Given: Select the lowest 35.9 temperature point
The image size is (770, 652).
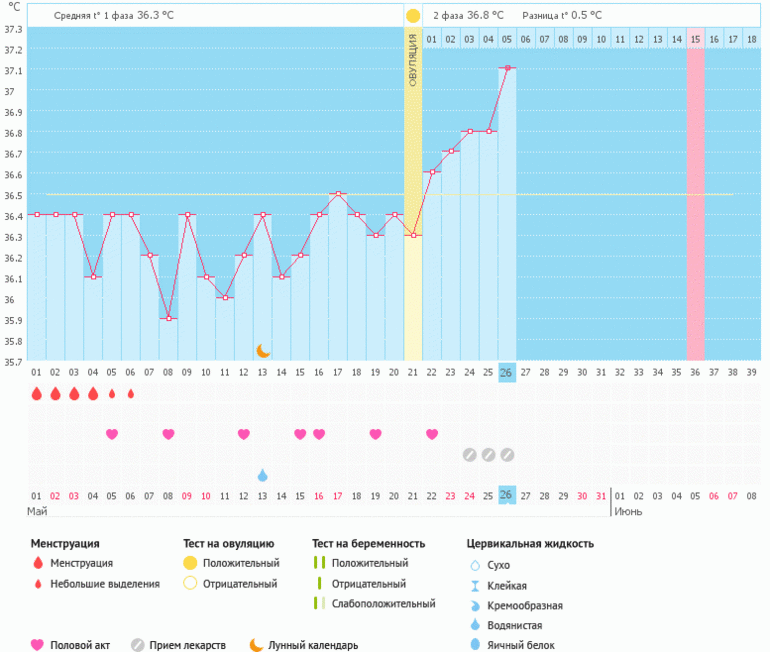Looking at the screenshot, I should coord(168,318).
